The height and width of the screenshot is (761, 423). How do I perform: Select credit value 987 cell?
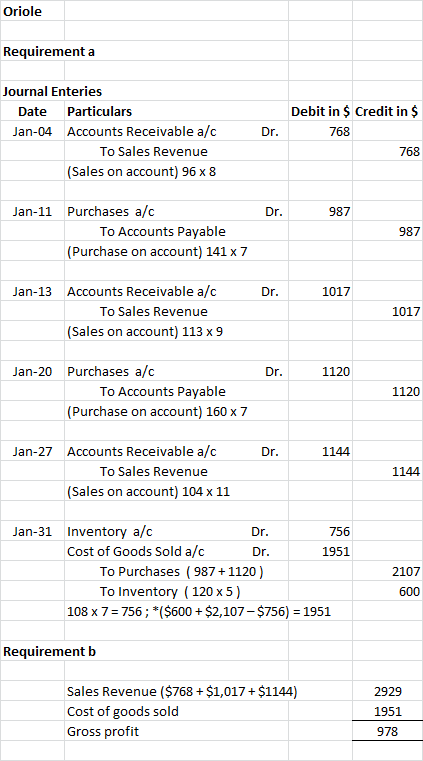click(387, 232)
